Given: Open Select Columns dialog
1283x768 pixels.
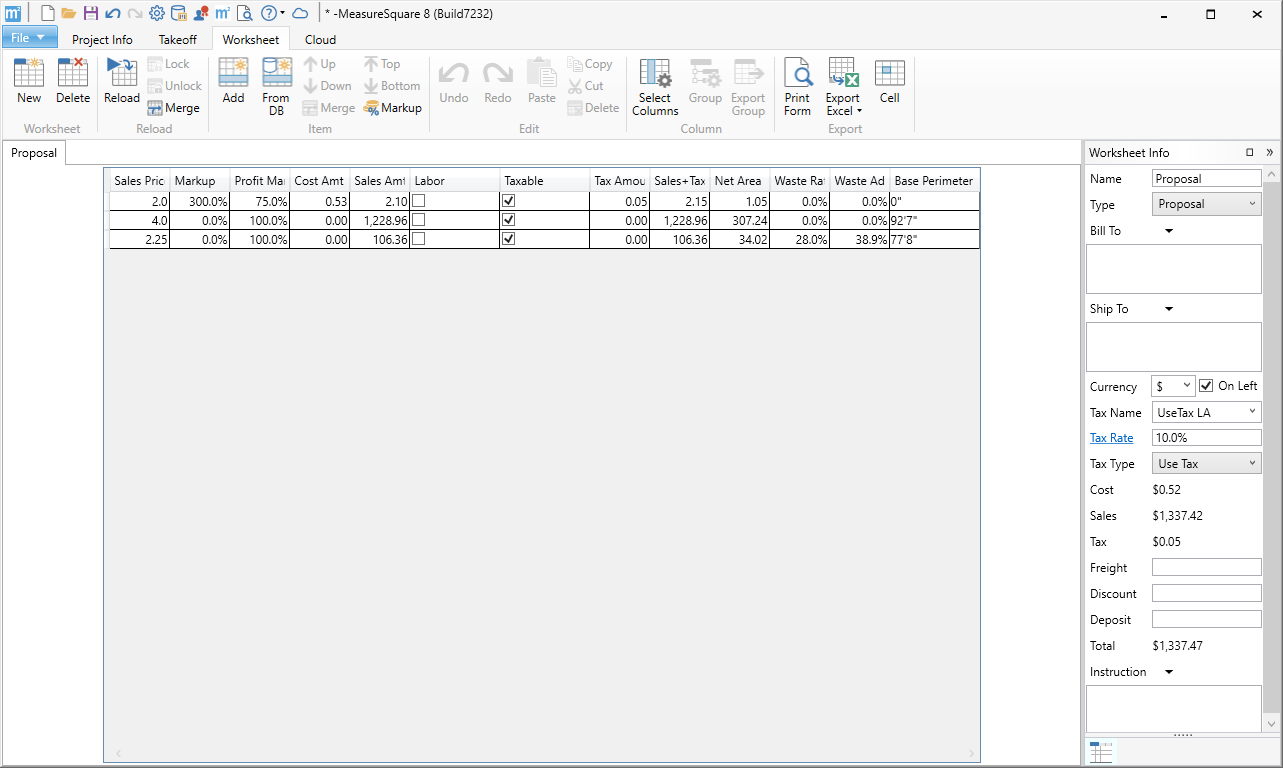Looking at the screenshot, I should point(655,87).
